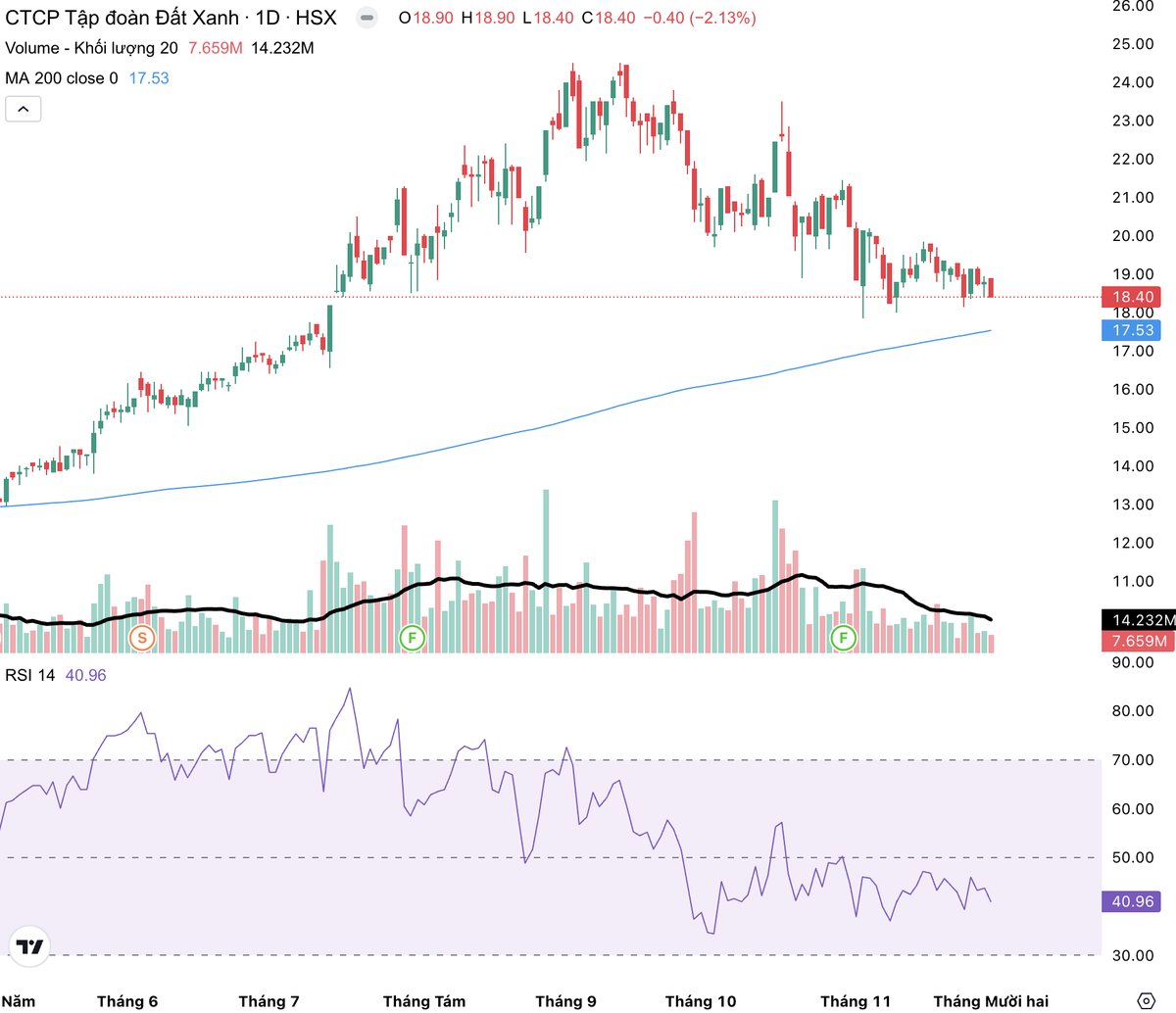Select the RSI 14 indicator legend

pyautogui.click(x=30, y=675)
